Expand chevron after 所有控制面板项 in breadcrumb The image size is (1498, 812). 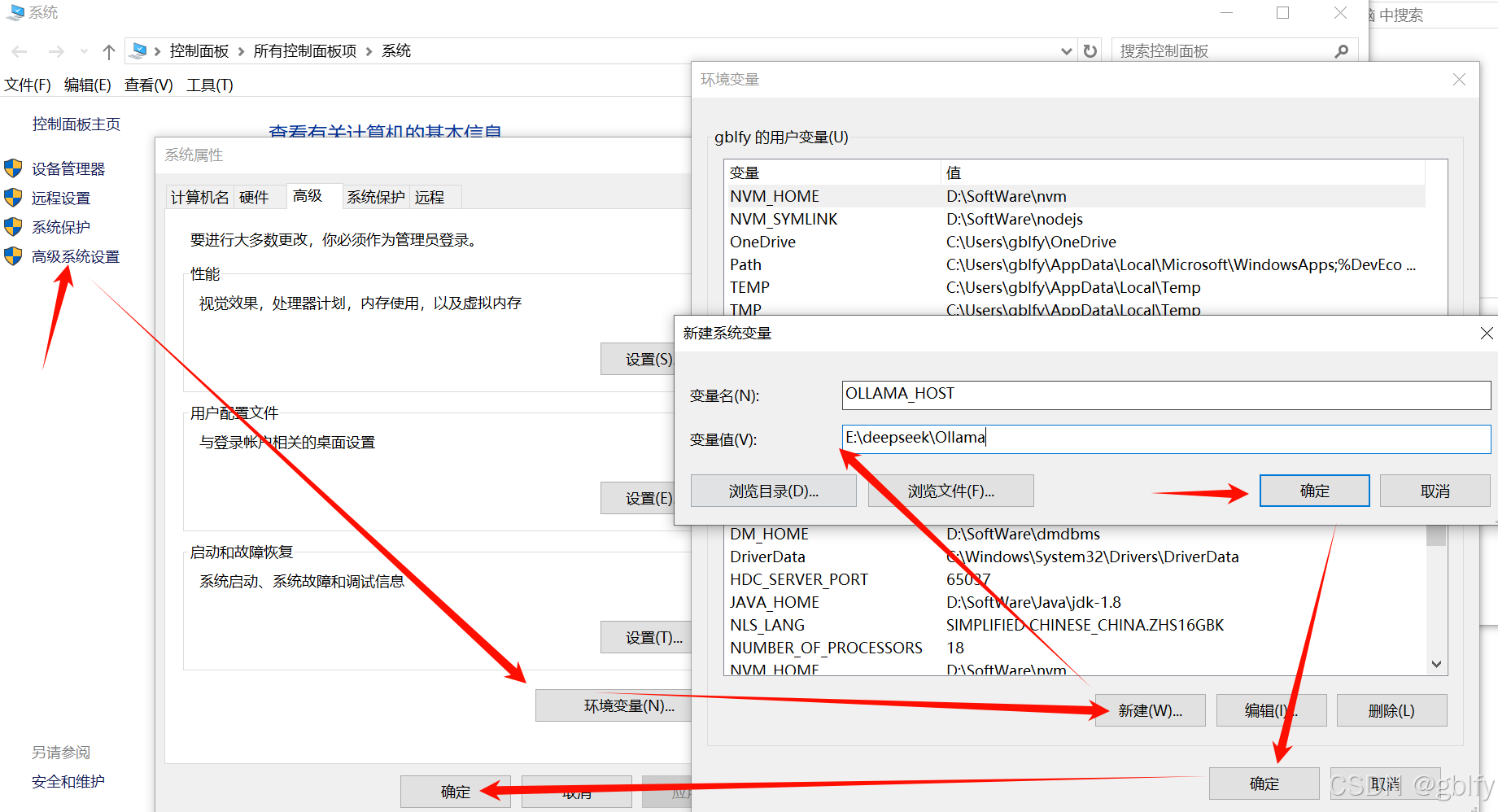click(369, 52)
